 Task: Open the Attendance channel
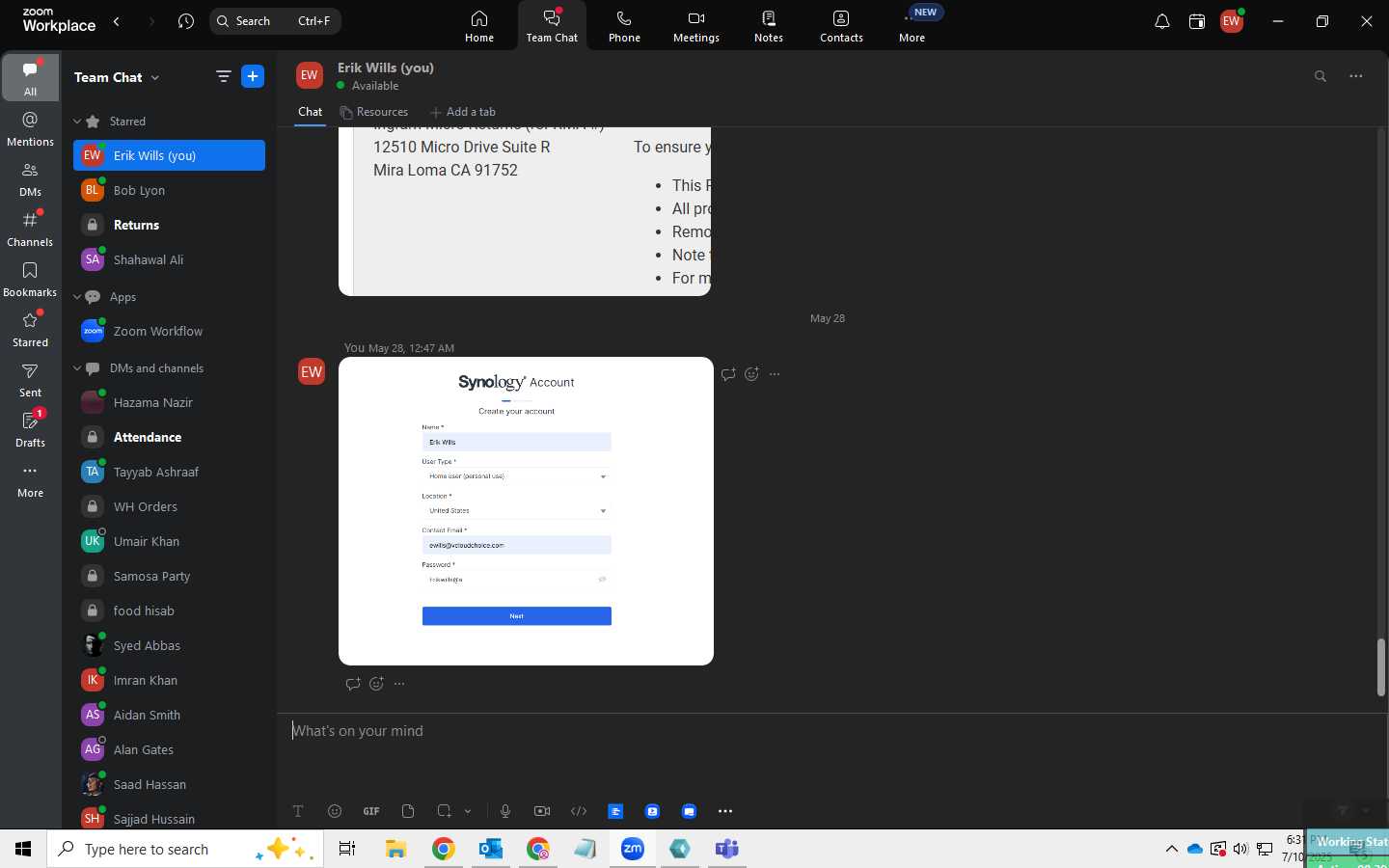(169, 437)
